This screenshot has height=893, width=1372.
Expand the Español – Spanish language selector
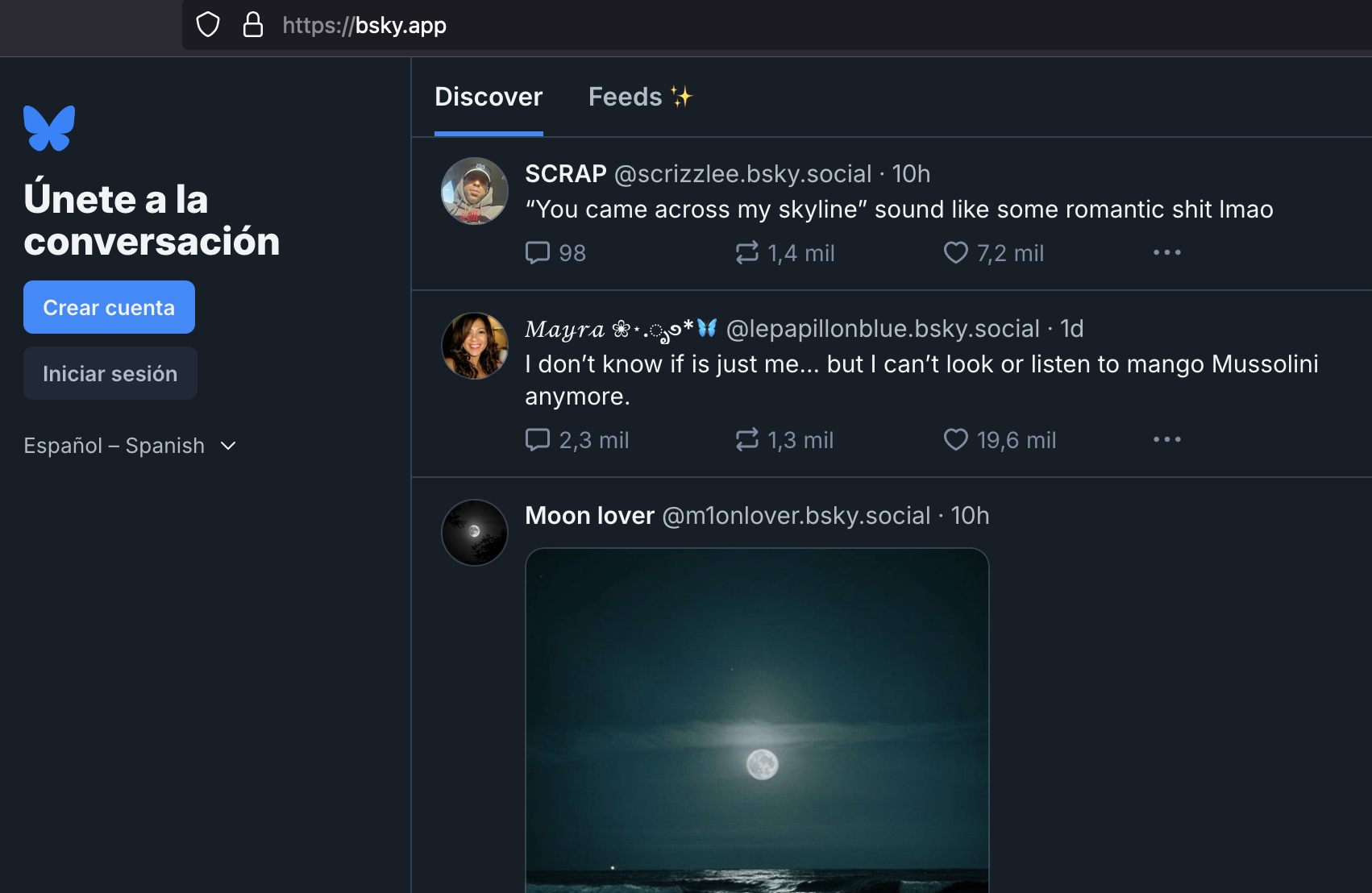[x=130, y=446]
